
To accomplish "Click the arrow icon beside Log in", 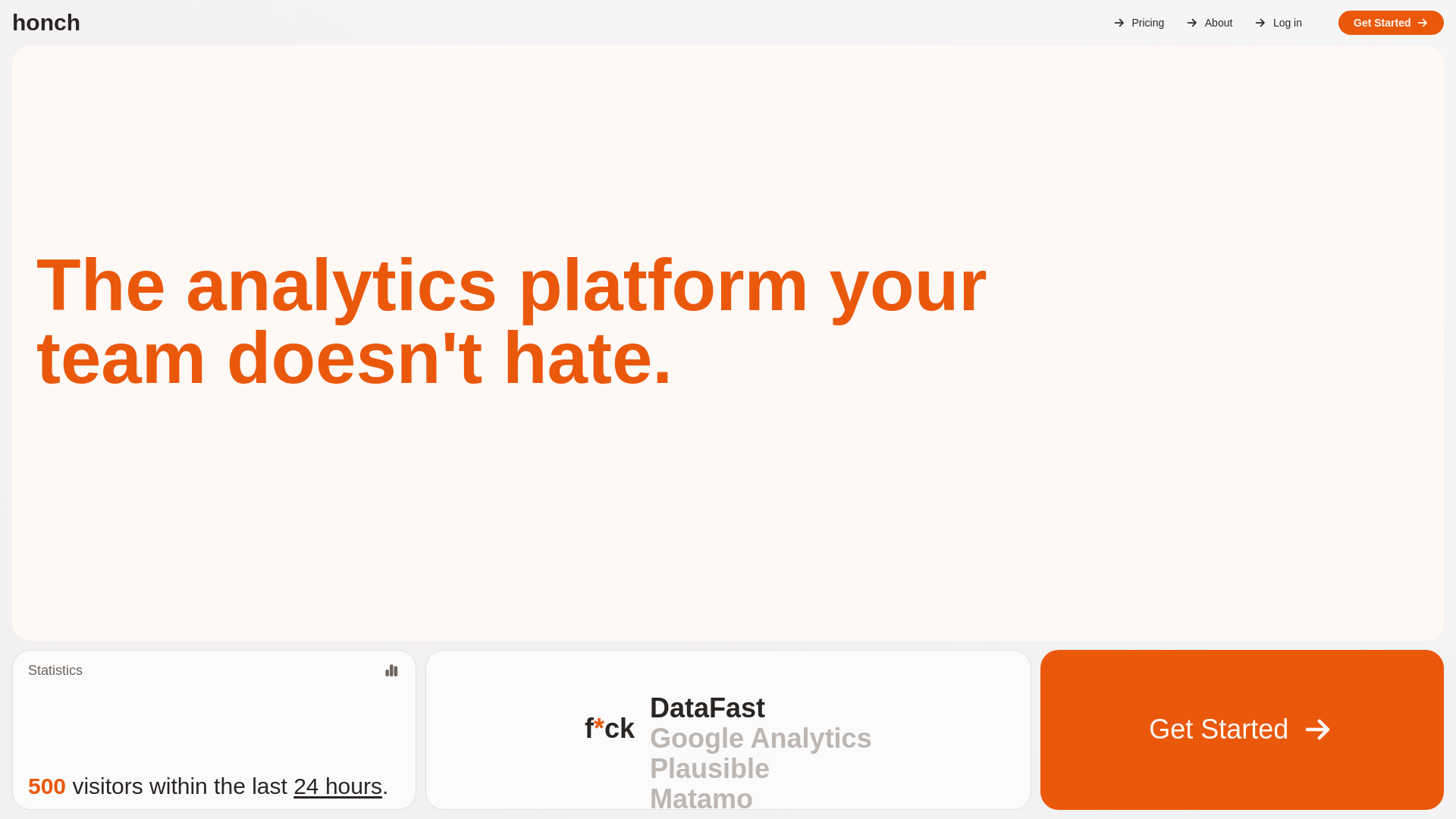I will (x=1260, y=23).
